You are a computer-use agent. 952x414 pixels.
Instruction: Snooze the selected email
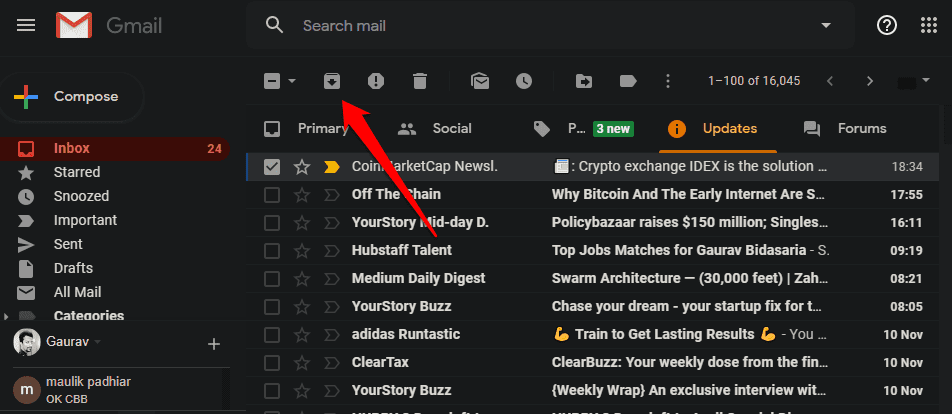pos(524,81)
